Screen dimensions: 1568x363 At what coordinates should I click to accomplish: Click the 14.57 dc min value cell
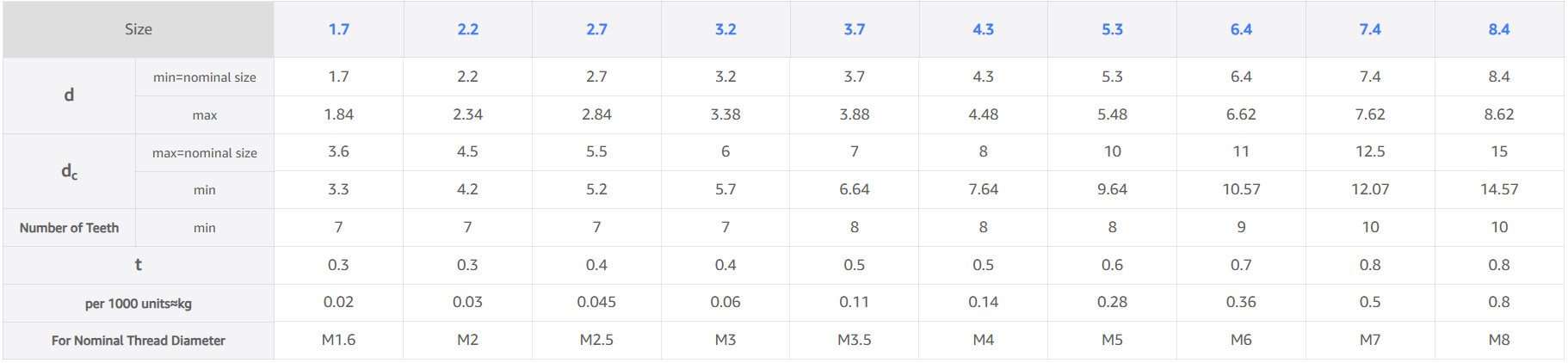(x=1498, y=189)
